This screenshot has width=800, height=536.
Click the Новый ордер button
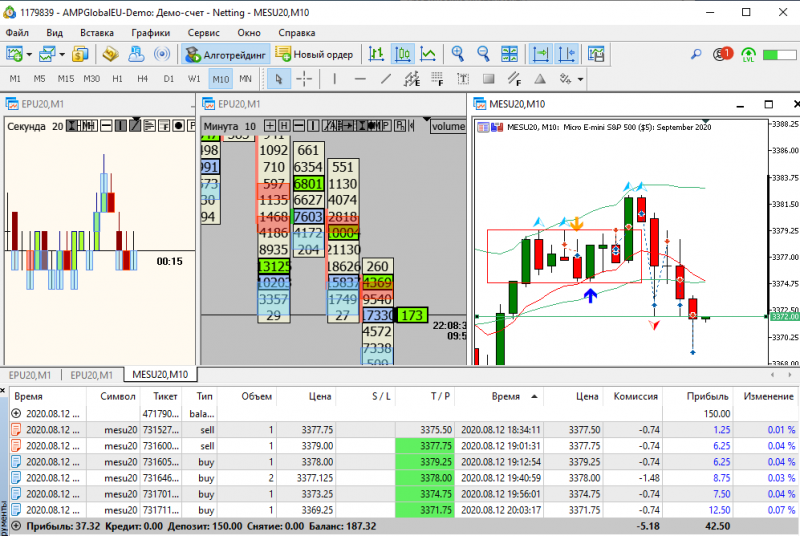[314, 55]
